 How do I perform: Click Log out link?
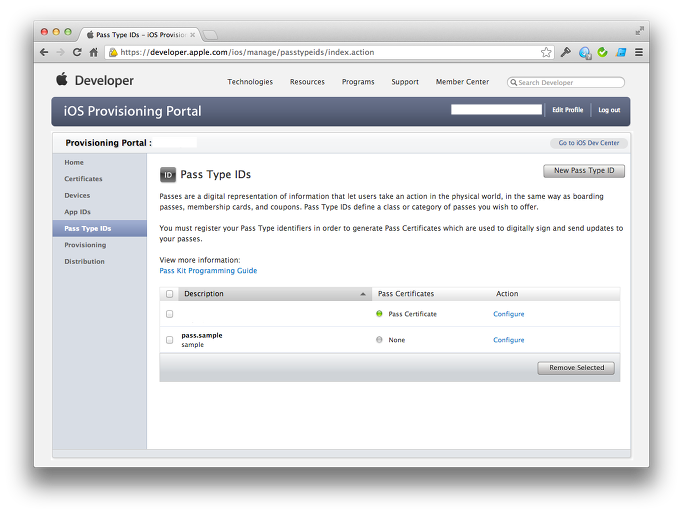click(x=609, y=110)
